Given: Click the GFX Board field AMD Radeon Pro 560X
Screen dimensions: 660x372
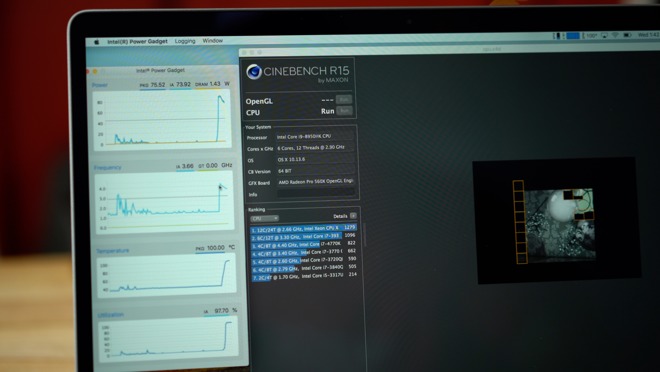Looking at the screenshot, I should tap(316, 182).
